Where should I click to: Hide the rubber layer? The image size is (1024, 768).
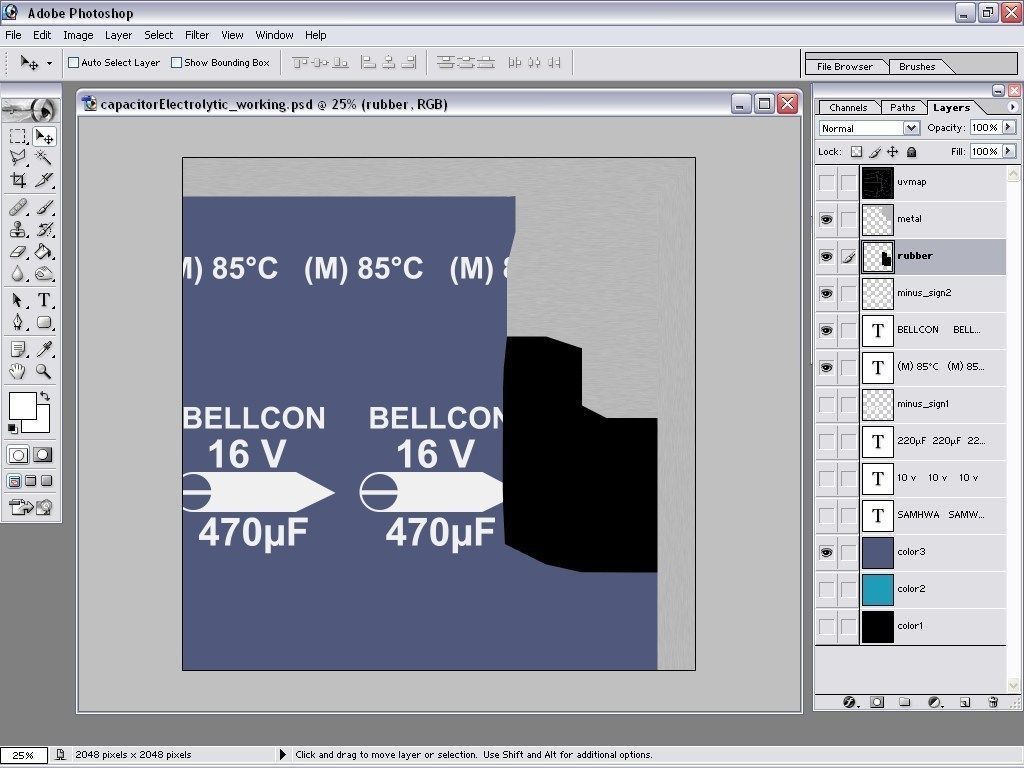826,257
